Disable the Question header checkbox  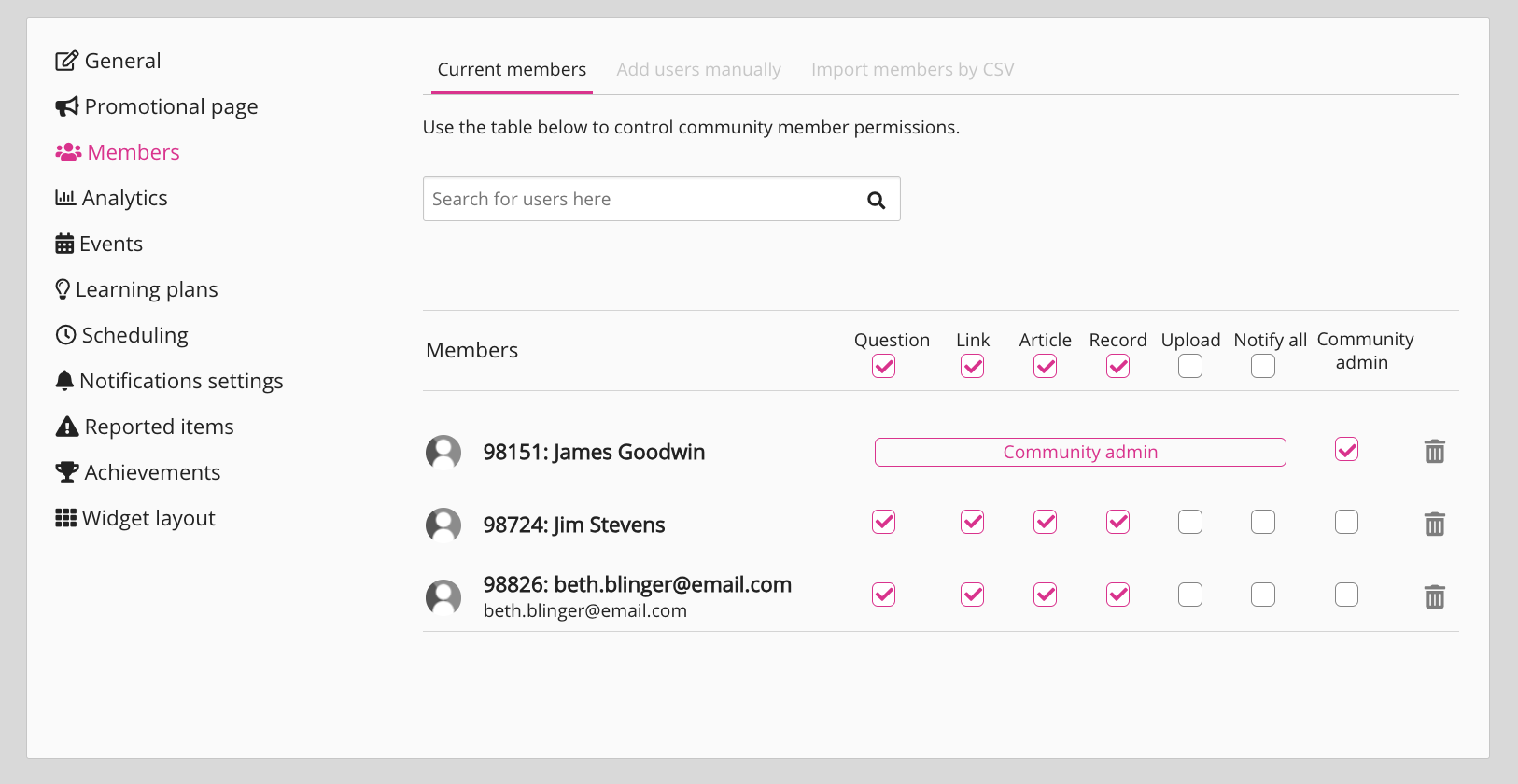pos(883,367)
